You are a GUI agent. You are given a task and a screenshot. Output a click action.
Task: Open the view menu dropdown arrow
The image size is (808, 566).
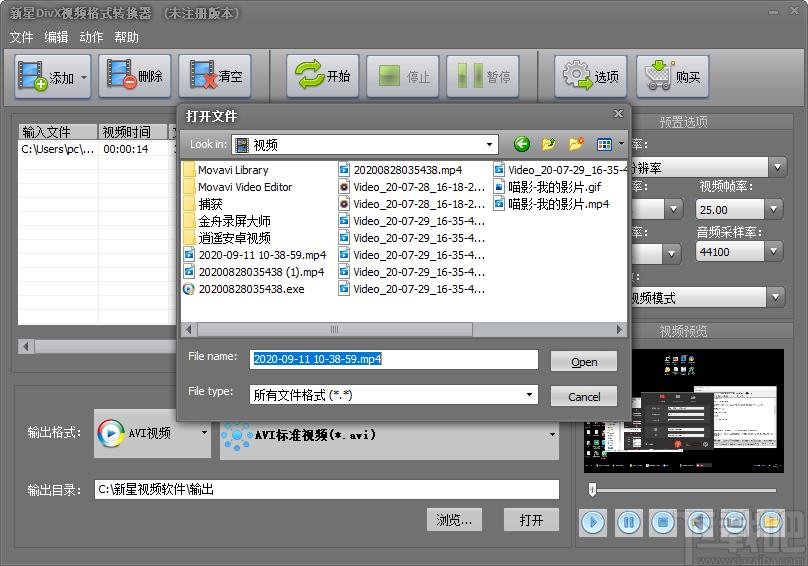[621, 145]
